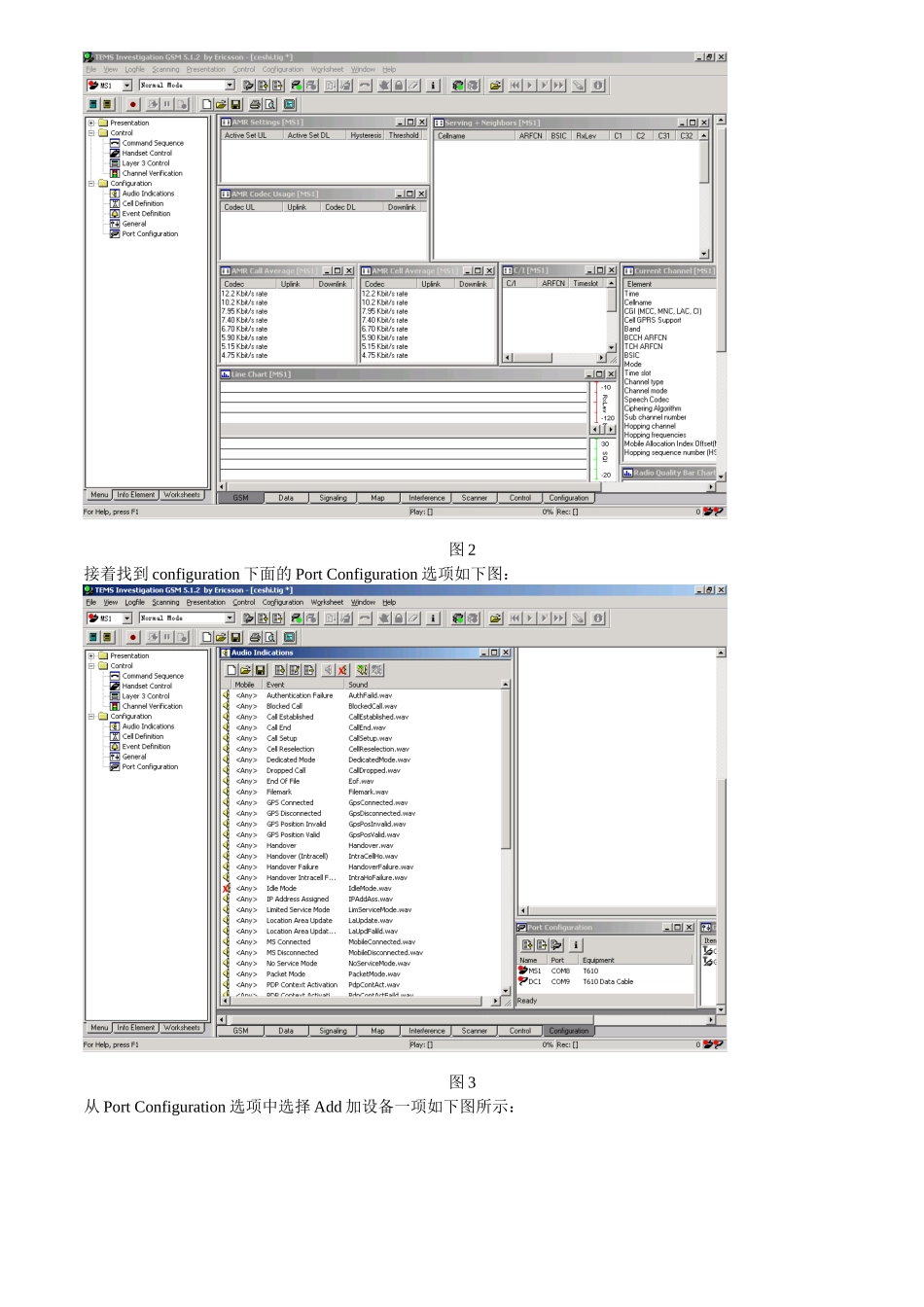Toggle the speaker icon for Call Established event
Screen dimensions: 924x1307
point(226,717)
